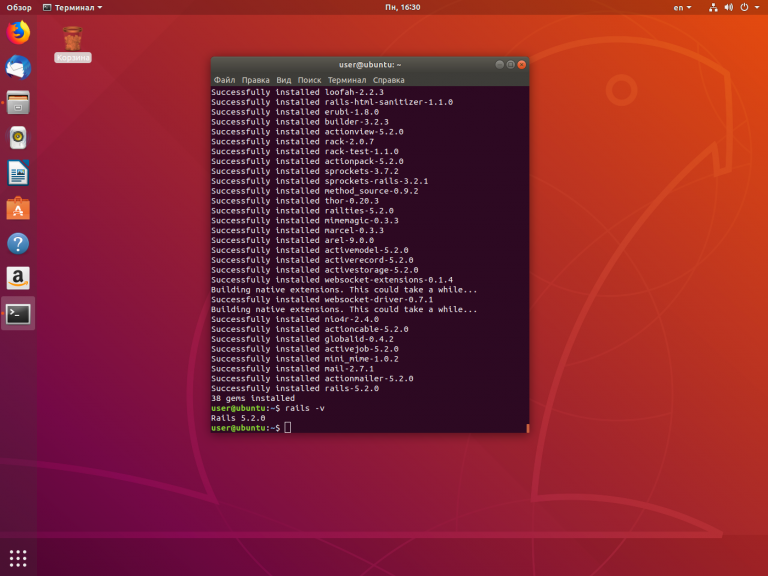Open the Поиск menu
The width and height of the screenshot is (768, 576).
[x=310, y=80]
